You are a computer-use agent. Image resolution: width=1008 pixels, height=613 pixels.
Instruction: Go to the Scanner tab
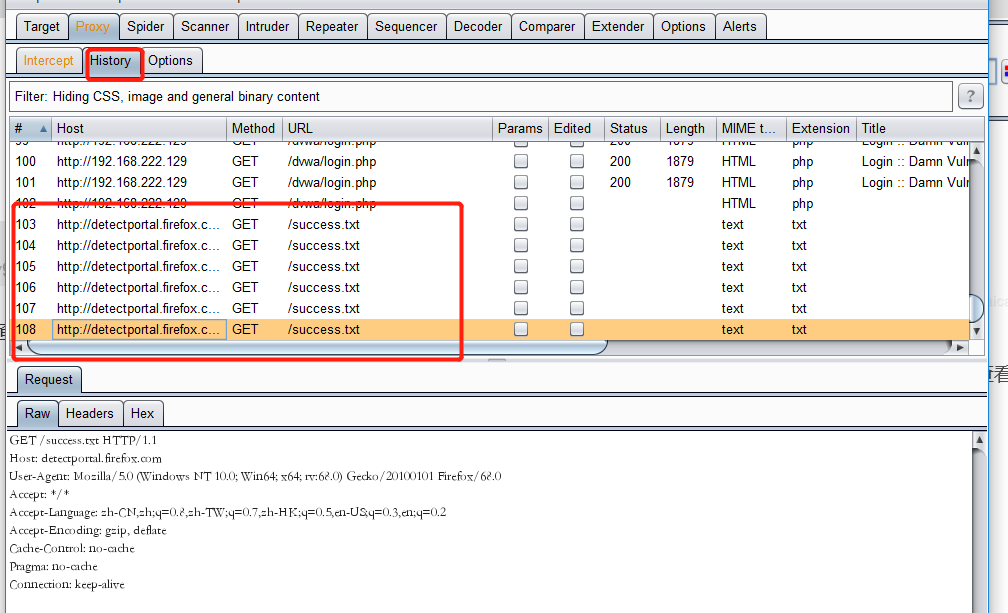pos(204,27)
